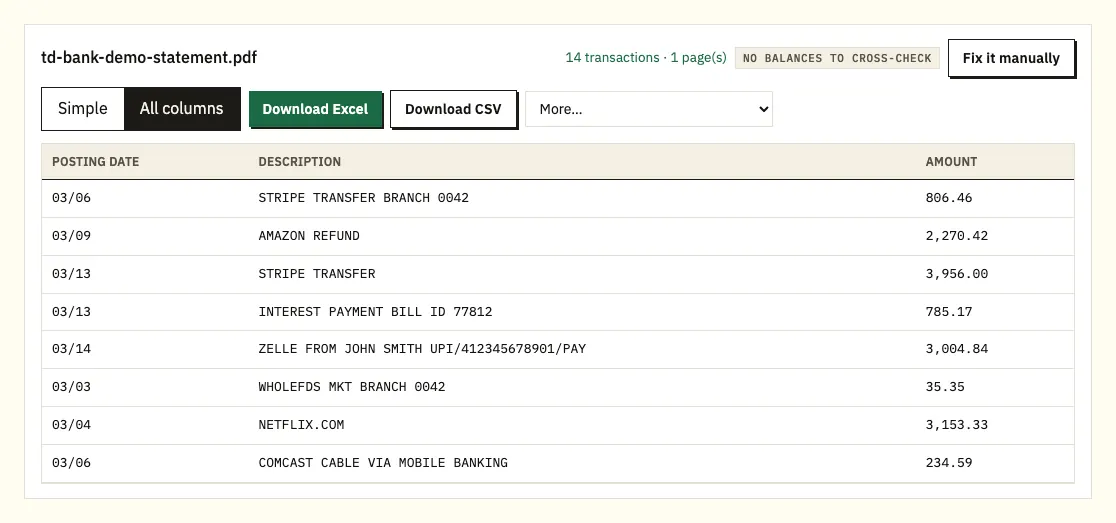Click the 03/06 date in the 806.46 row
The height and width of the screenshot is (523, 1116).
71,198
